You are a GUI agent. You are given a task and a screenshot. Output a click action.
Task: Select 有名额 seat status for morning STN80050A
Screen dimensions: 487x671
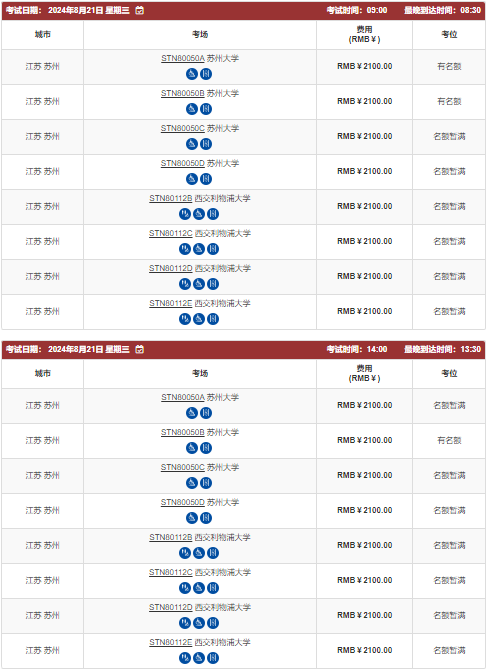449,67
